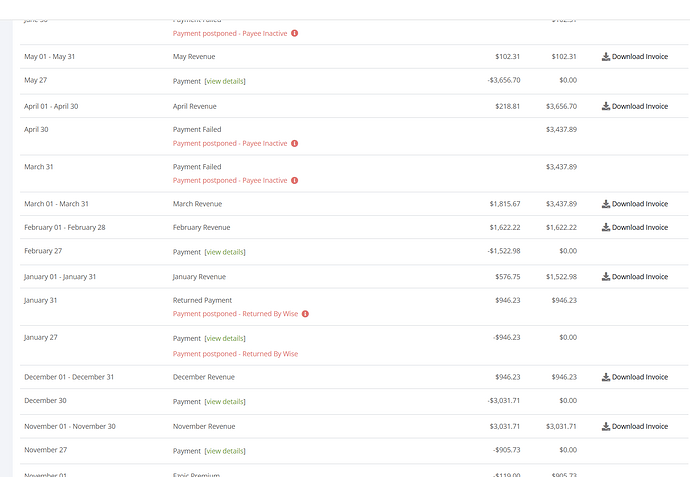Click January 27 Returned By Wise postponed notice
The width and height of the screenshot is (690, 477).
point(235,354)
